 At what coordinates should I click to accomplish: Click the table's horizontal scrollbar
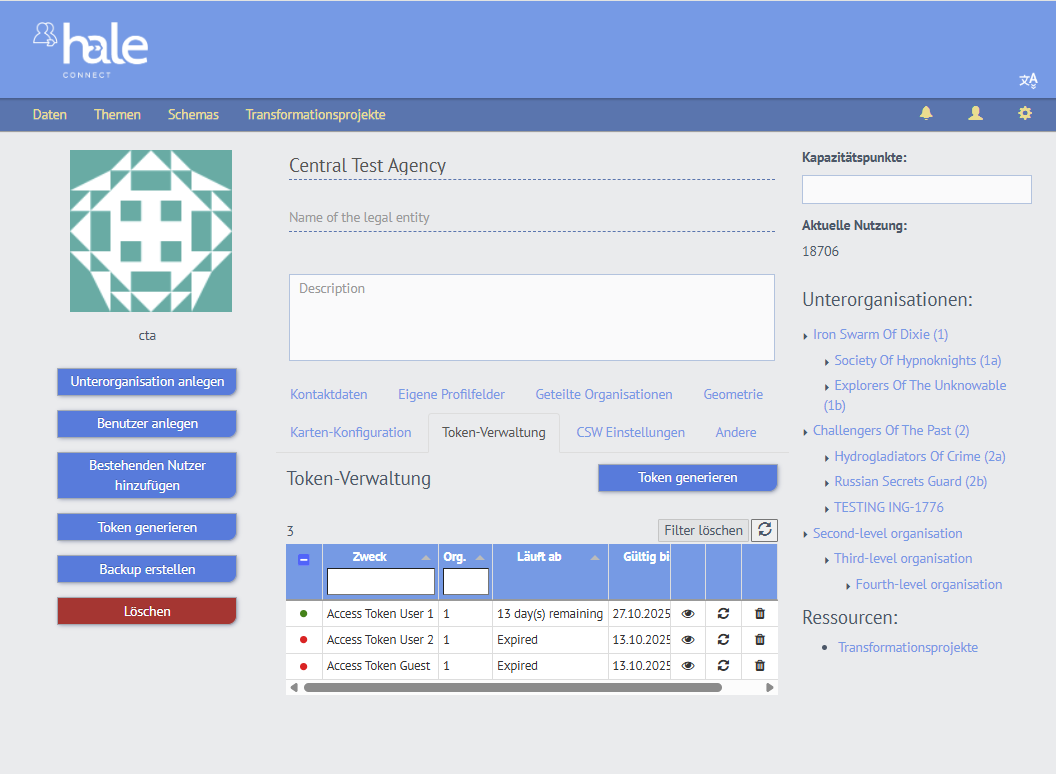(x=512, y=688)
